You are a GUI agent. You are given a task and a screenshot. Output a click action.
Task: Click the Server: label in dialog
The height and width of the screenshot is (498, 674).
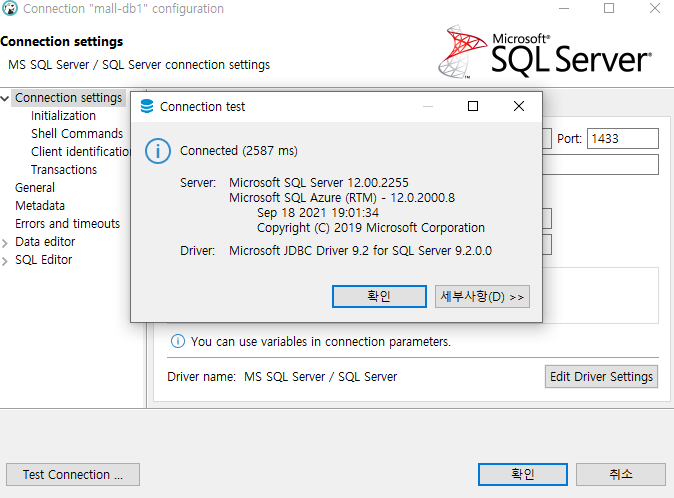[x=198, y=183]
